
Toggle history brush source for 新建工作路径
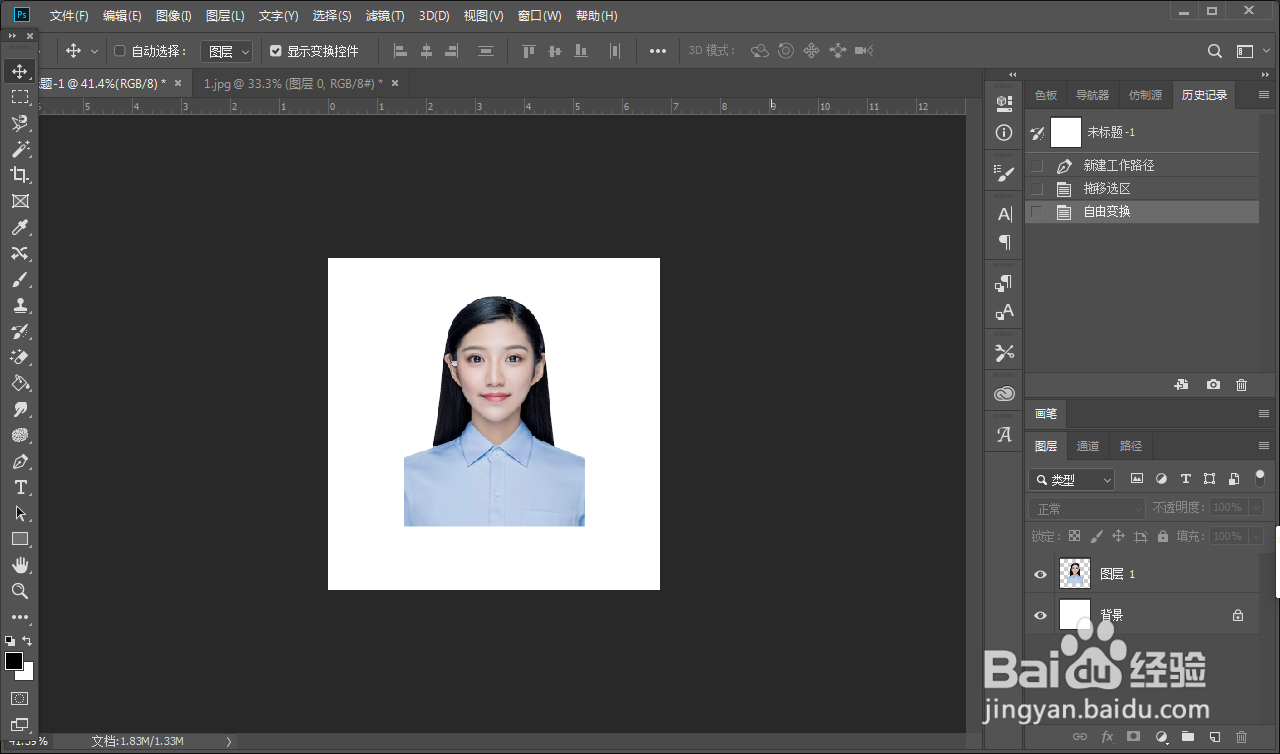click(x=1037, y=165)
